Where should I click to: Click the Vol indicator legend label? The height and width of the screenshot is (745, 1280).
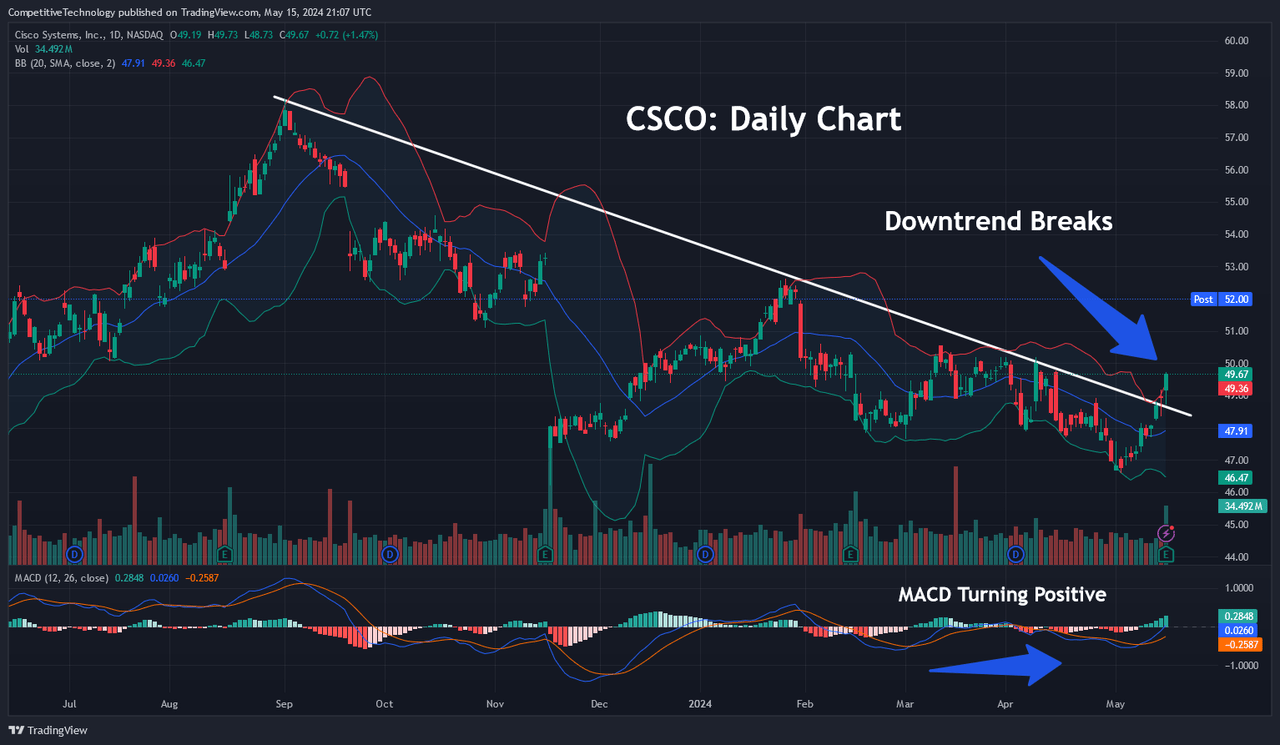click(x=21, y=48)
